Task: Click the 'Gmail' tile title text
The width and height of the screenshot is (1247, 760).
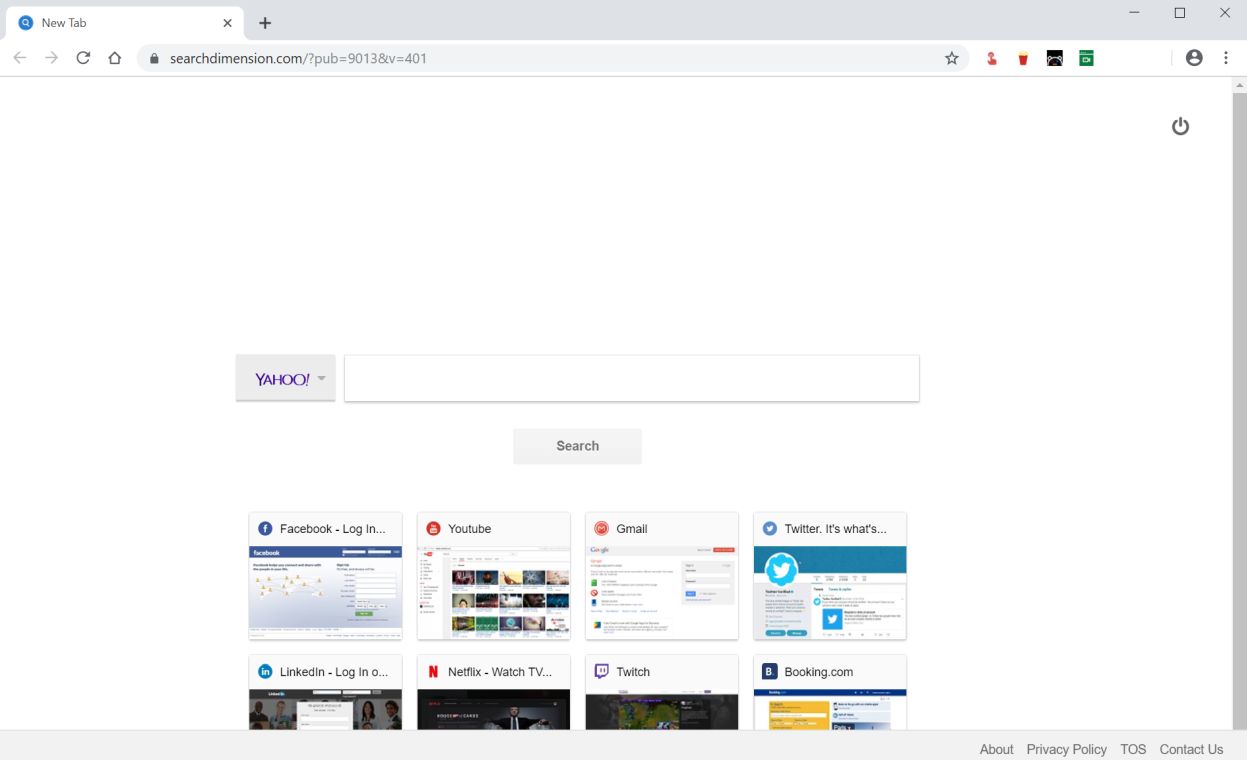Action: coord(631,529)
